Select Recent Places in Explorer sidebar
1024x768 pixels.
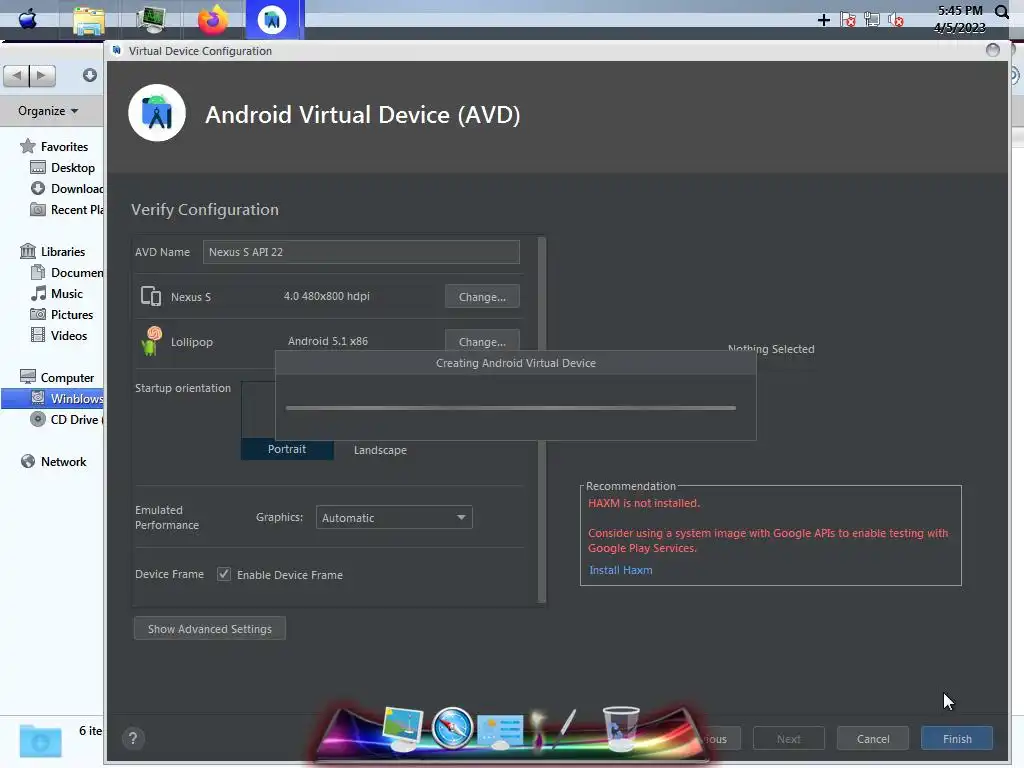pyautogui.click(x=67, y=210)
